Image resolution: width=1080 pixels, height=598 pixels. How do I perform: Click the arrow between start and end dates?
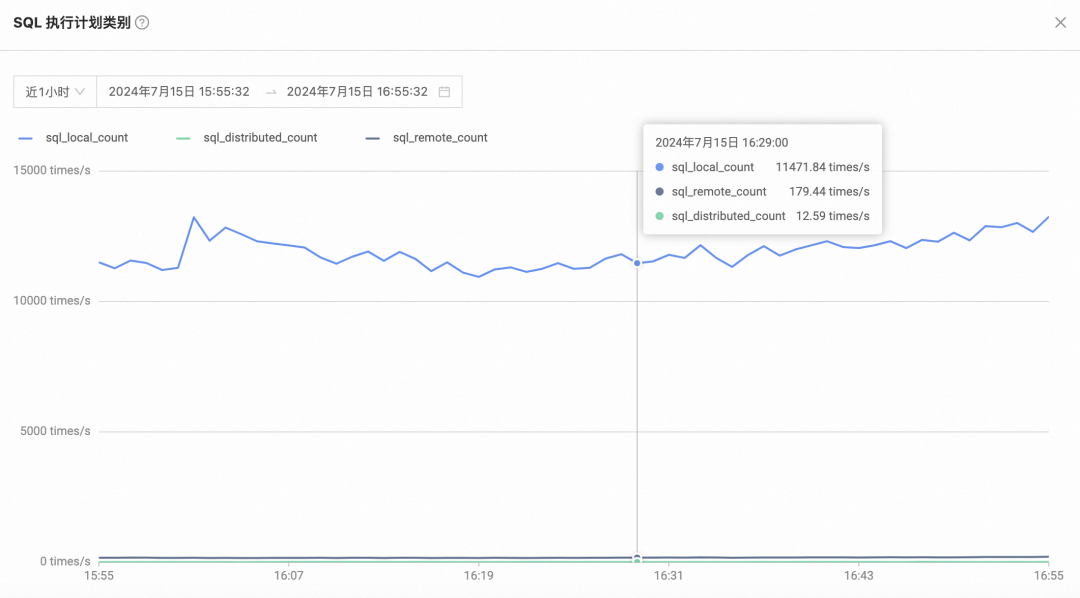[x=271, y=92]
